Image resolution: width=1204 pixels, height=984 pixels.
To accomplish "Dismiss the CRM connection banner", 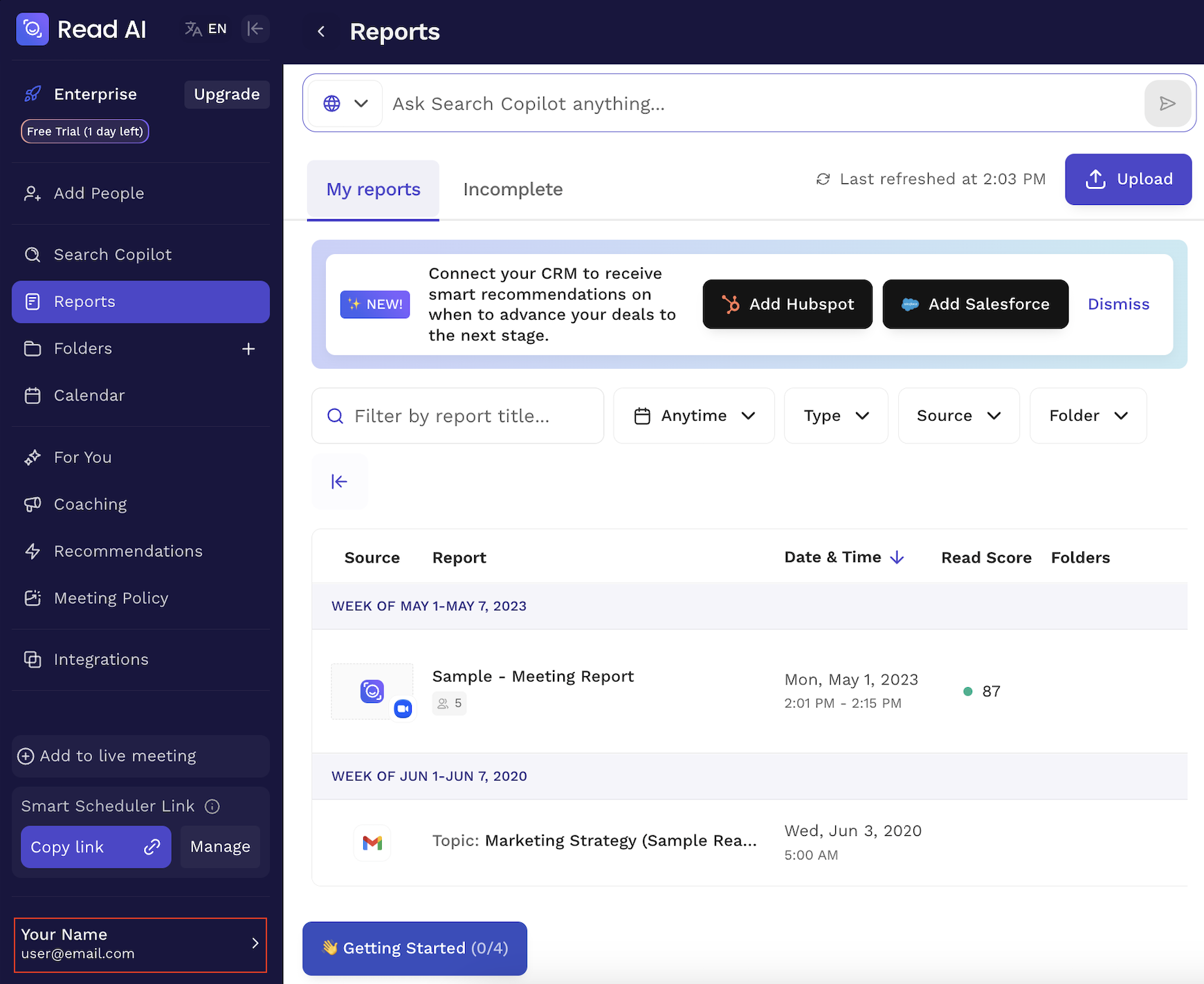I will click(x=1118, y=304).
